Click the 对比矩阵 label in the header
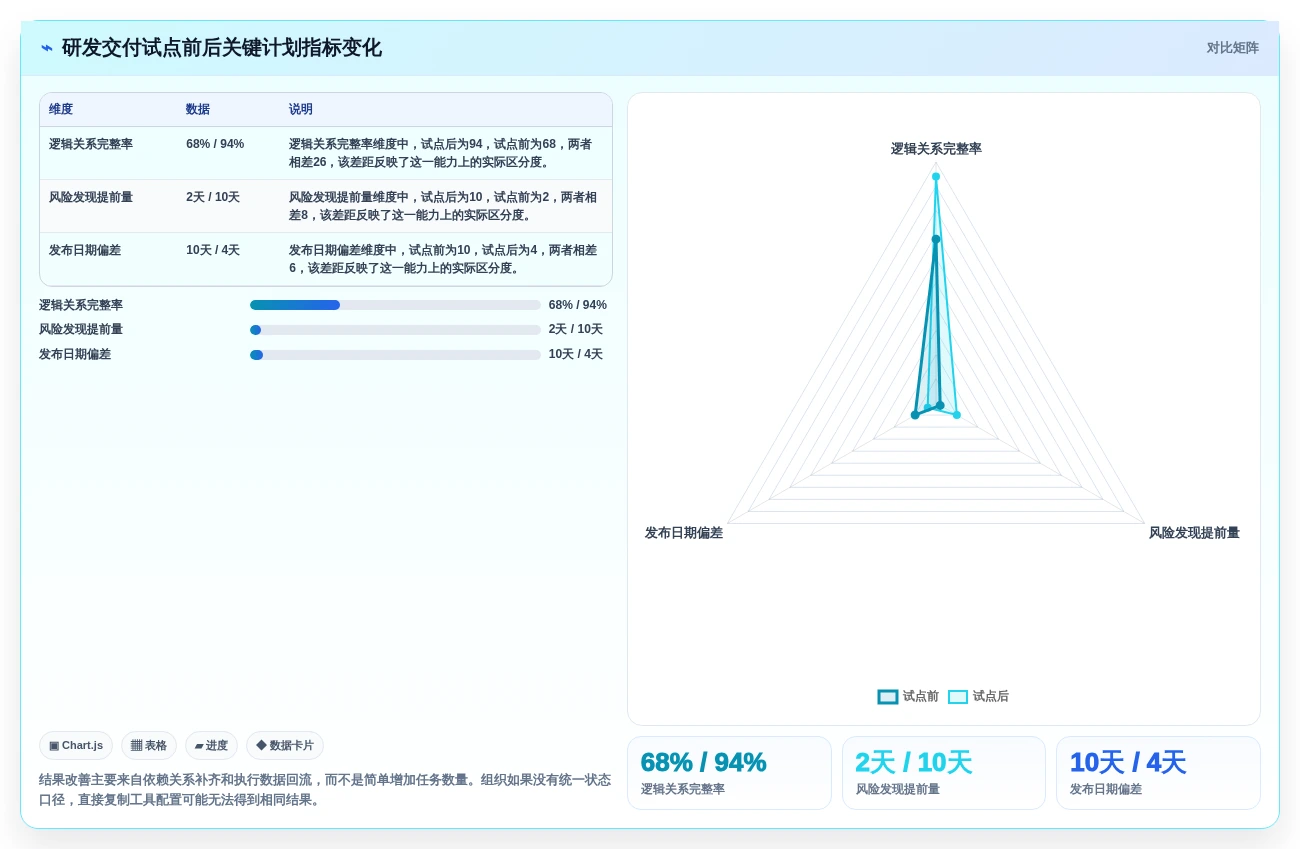Image resolution: width=1300 pixels, height=849 pixels. pyautogui.click(x=1232, y=48)
